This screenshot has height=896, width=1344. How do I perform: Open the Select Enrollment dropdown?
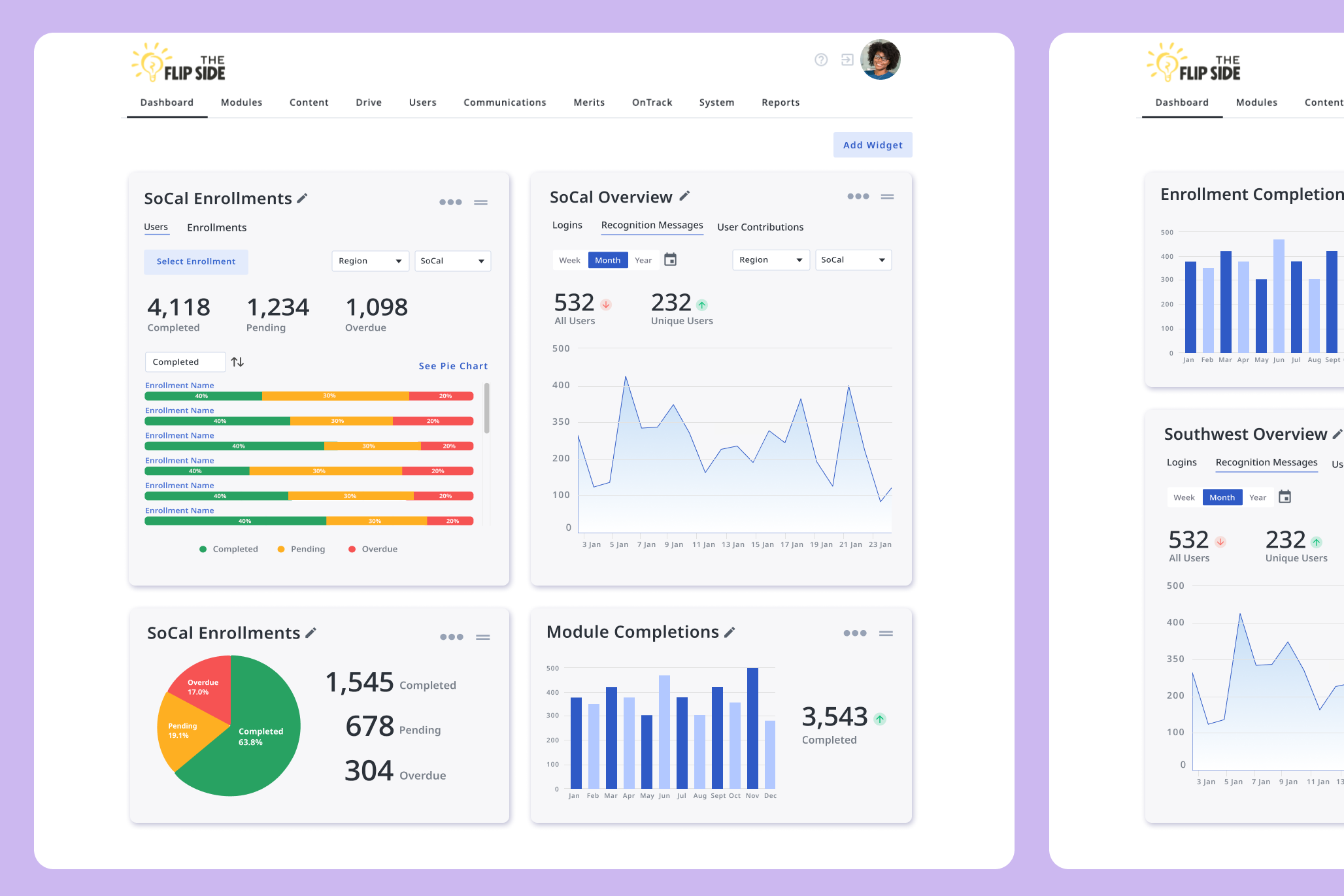tap(196, 262)
